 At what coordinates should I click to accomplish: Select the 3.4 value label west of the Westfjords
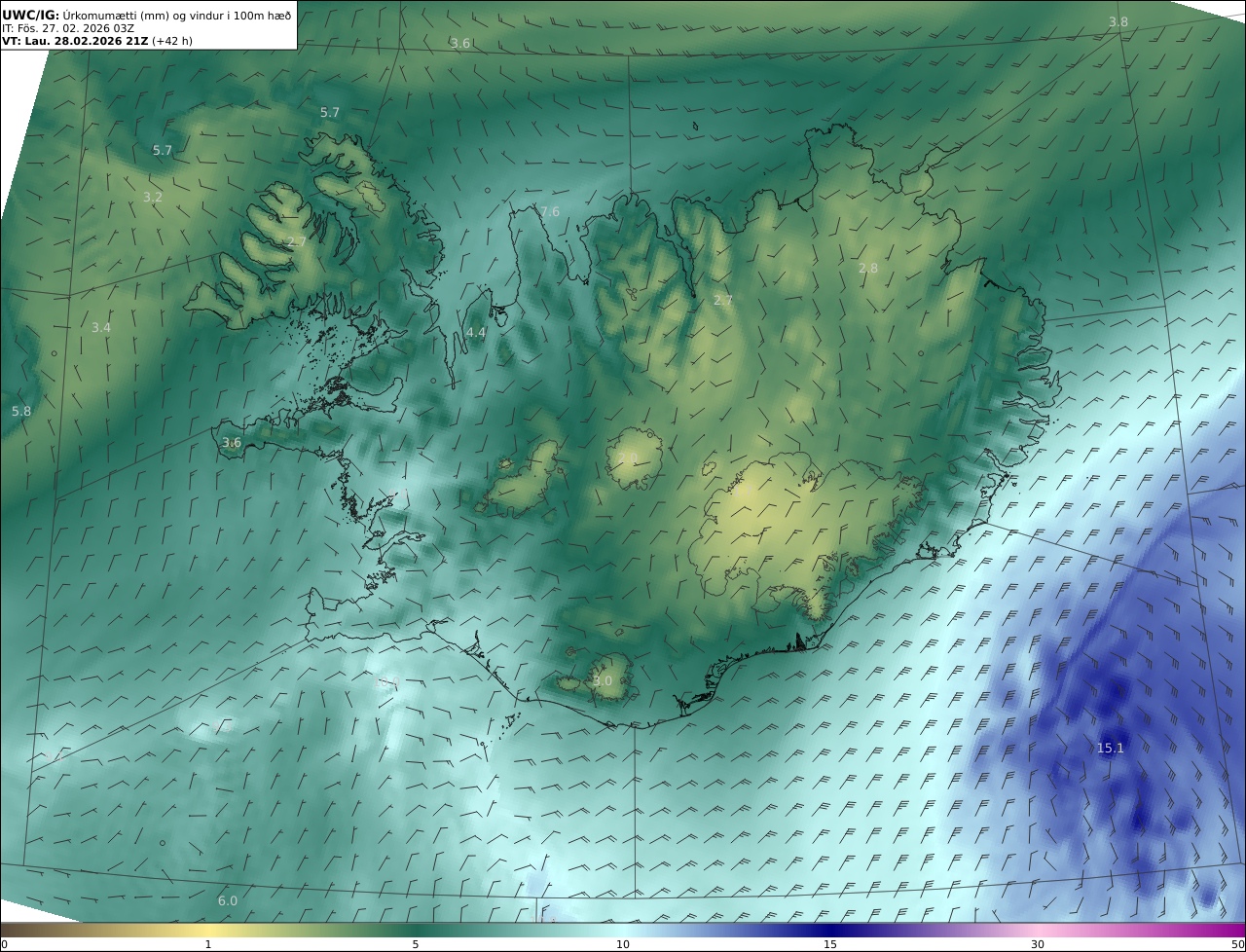click(101, 327)
